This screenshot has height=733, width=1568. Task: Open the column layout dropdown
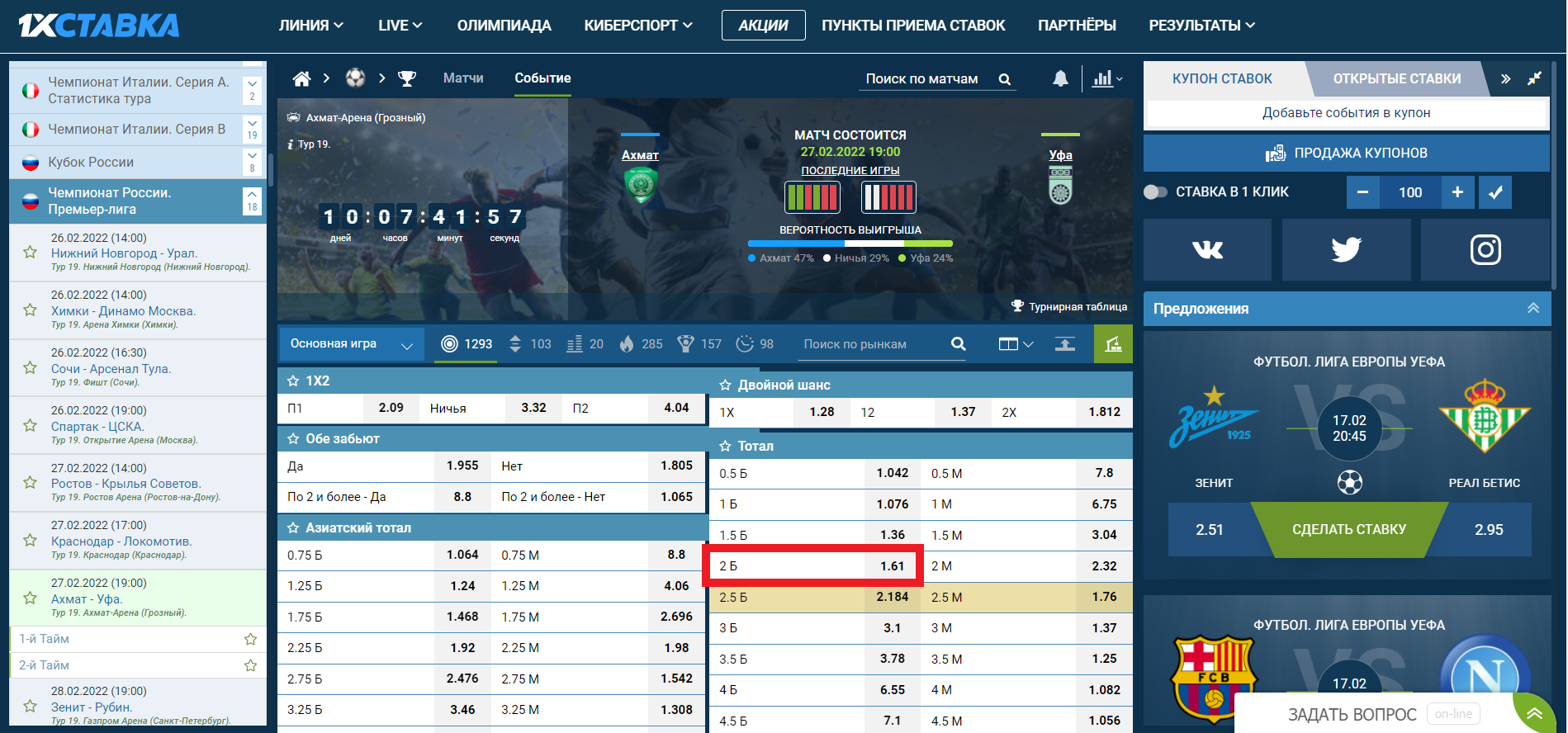click(1016, 344)
